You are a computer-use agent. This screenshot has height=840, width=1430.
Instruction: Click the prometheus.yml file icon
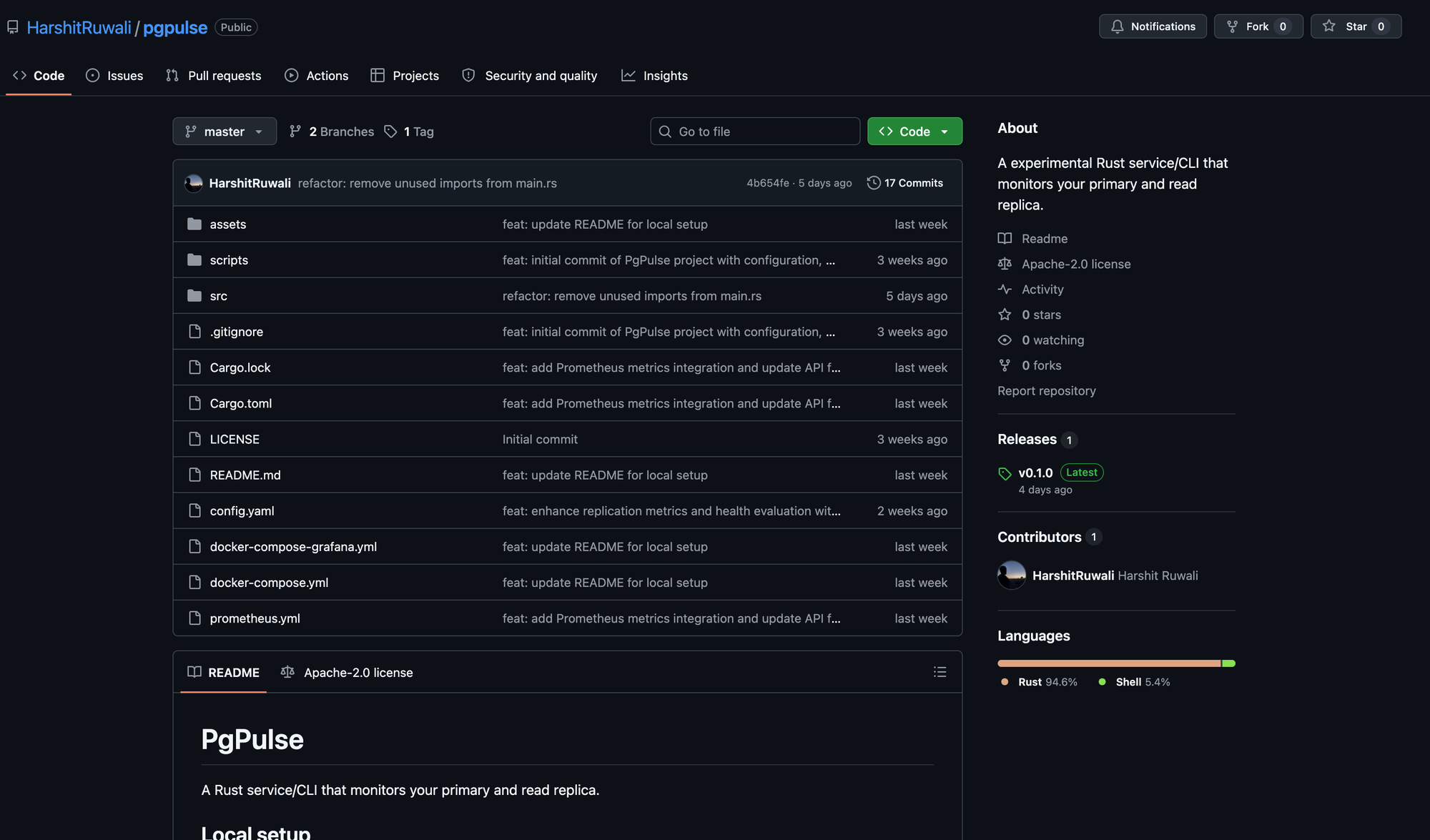194,618
